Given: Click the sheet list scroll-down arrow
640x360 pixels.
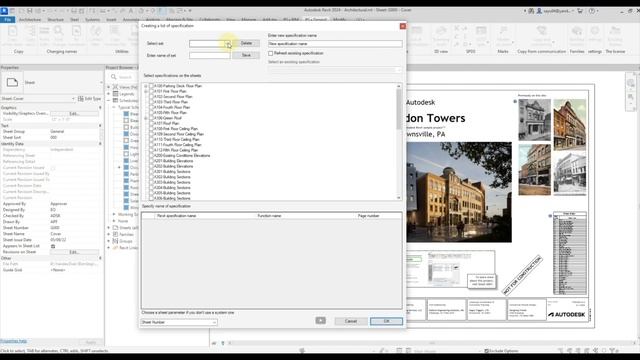Looking at the screenshot, I should click(x=399, y=198).
